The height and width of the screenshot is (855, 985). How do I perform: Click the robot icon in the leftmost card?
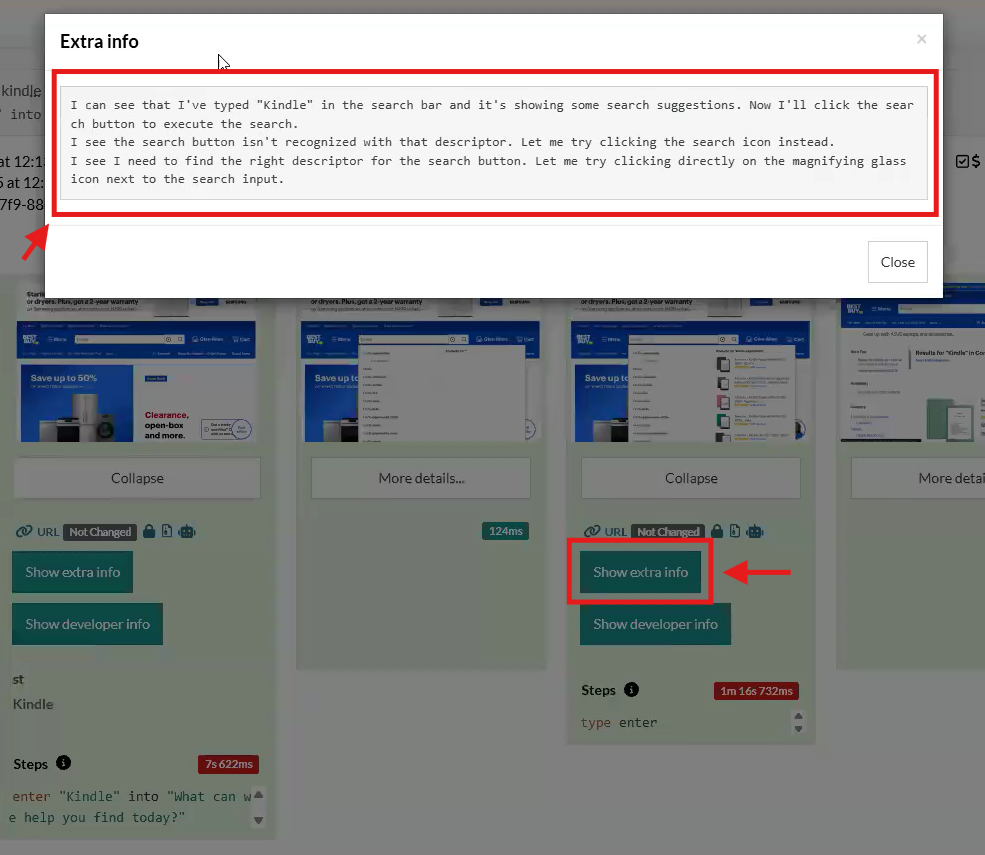coord(186,532)
